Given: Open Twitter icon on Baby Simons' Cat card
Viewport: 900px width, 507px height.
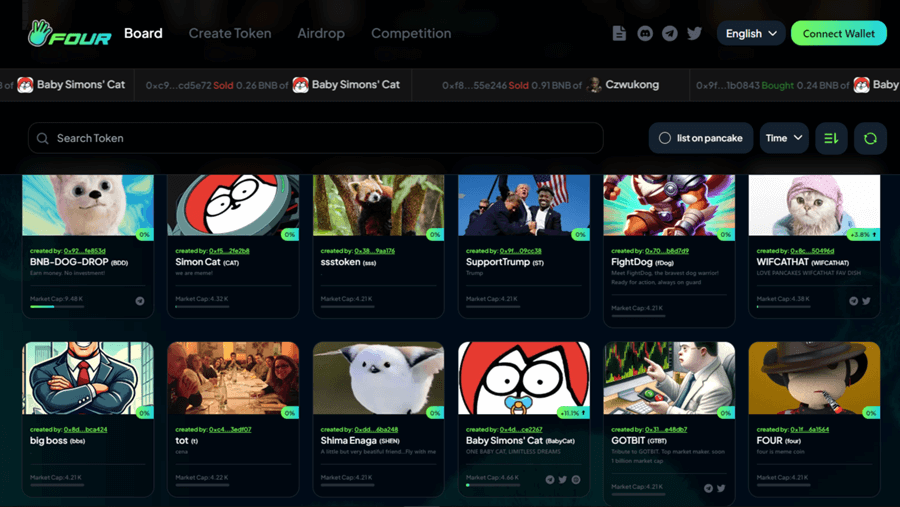Looking at the screenshot, I should click(x=562, y=479).
